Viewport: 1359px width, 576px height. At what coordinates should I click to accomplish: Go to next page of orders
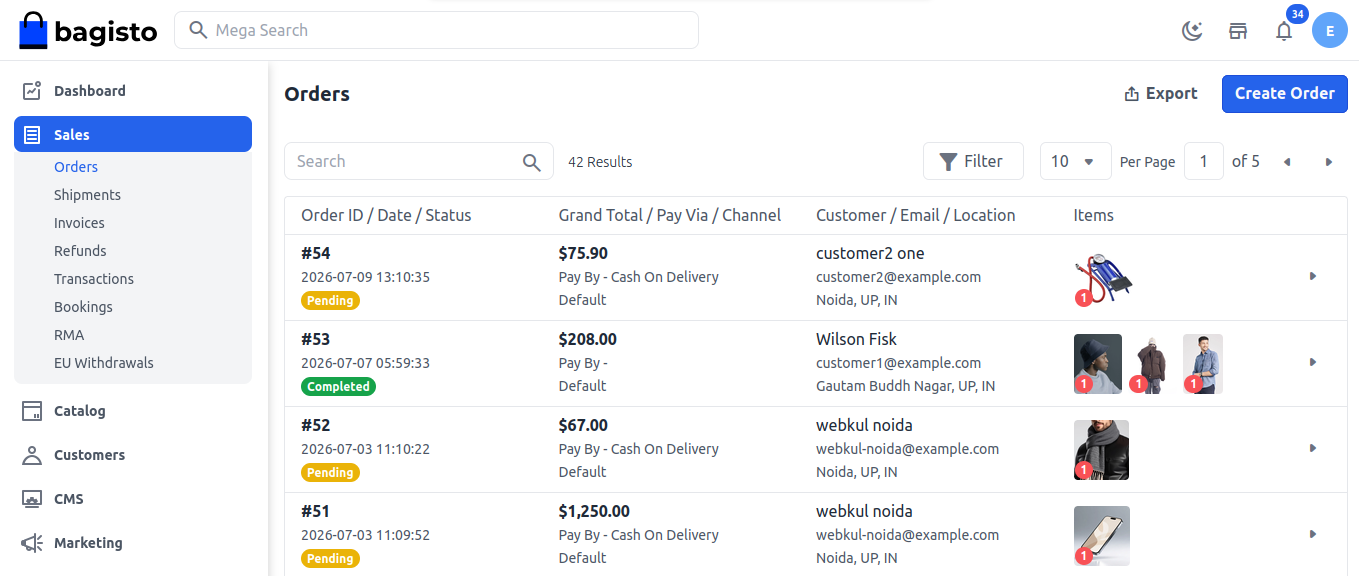pyautogui.click(x=1329, y=162)
